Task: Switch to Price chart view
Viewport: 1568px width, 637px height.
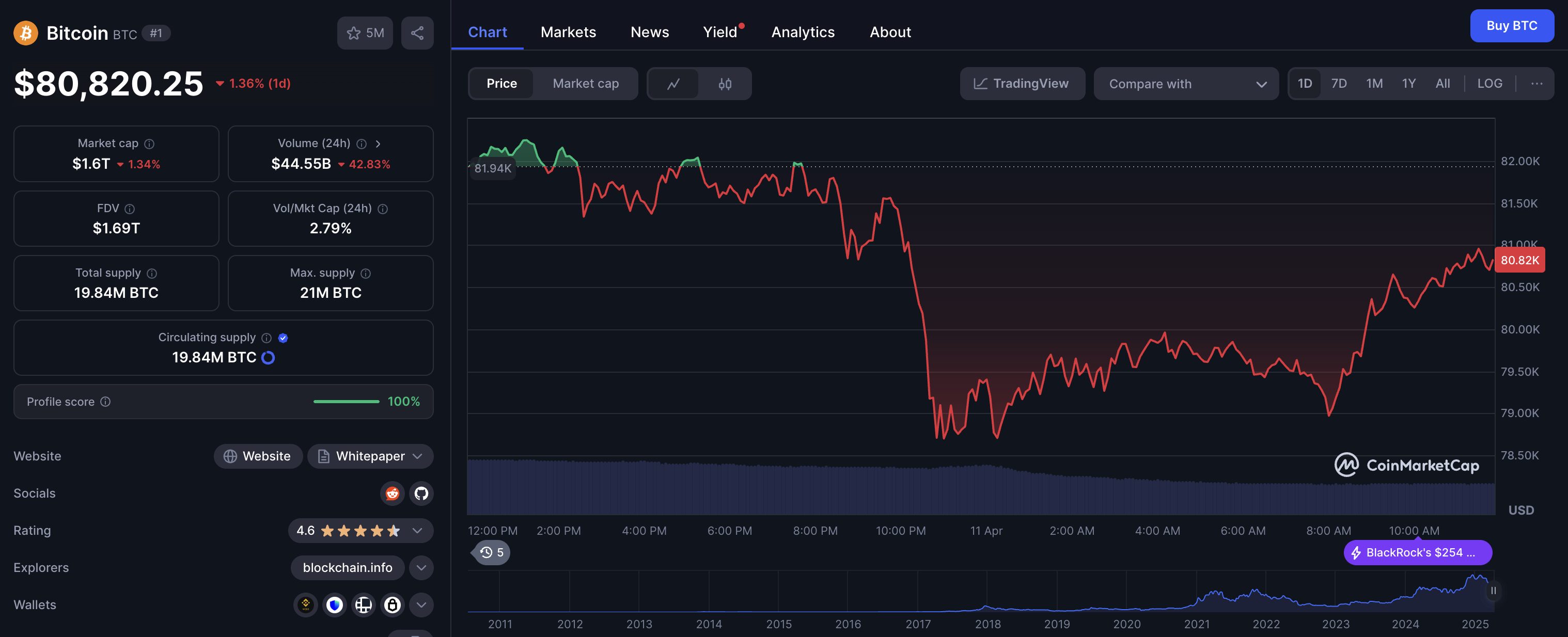Action: tap(501, 83)
